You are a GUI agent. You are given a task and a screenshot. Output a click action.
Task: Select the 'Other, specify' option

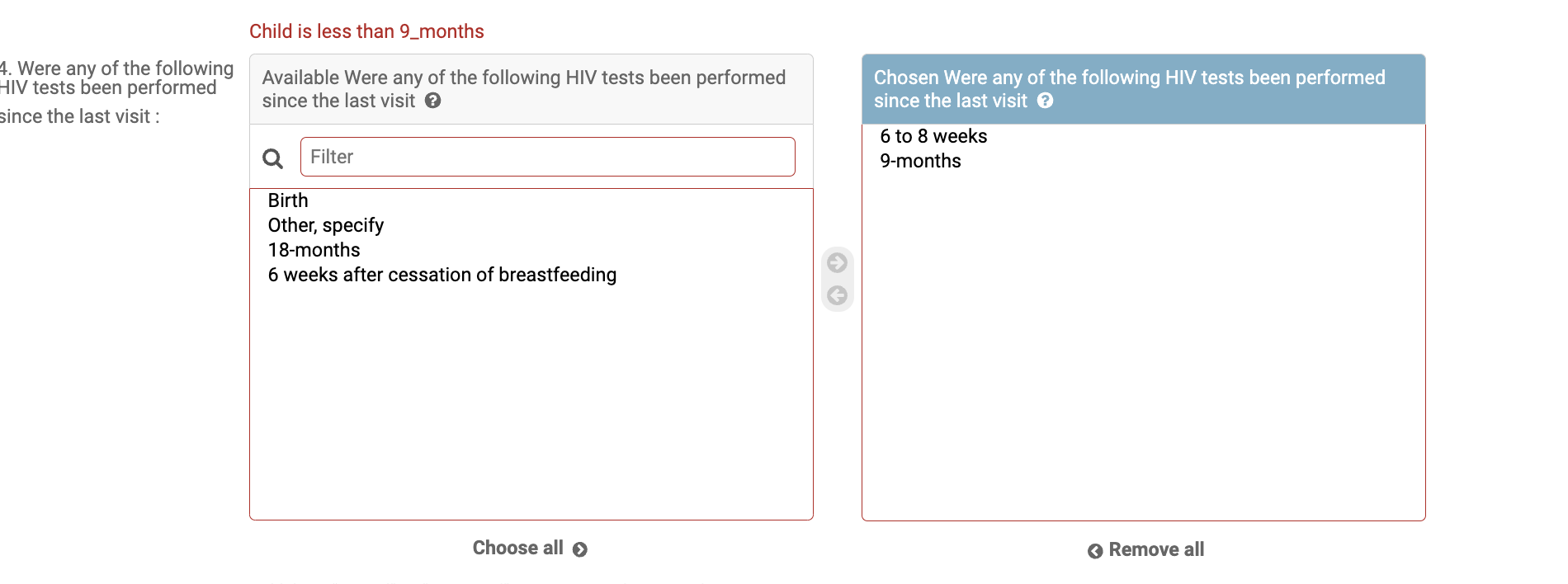point(531,225)
